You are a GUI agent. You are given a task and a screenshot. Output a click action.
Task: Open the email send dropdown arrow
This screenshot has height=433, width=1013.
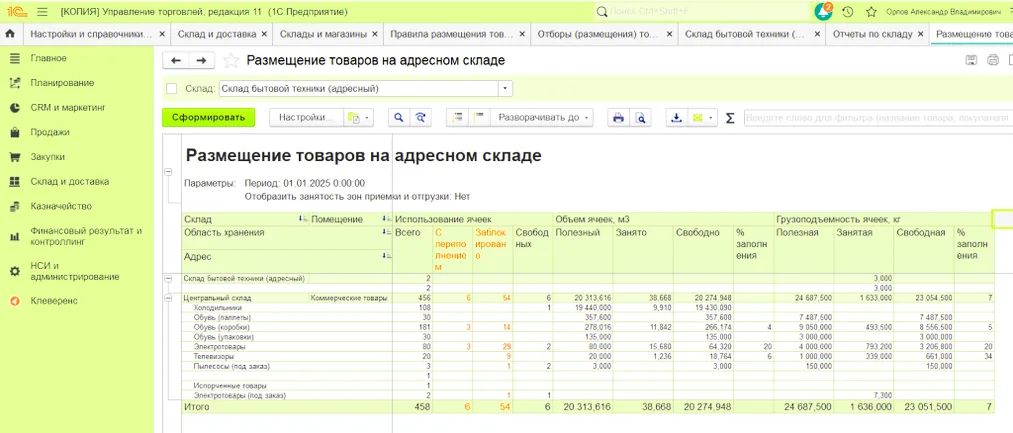point(711,118)
